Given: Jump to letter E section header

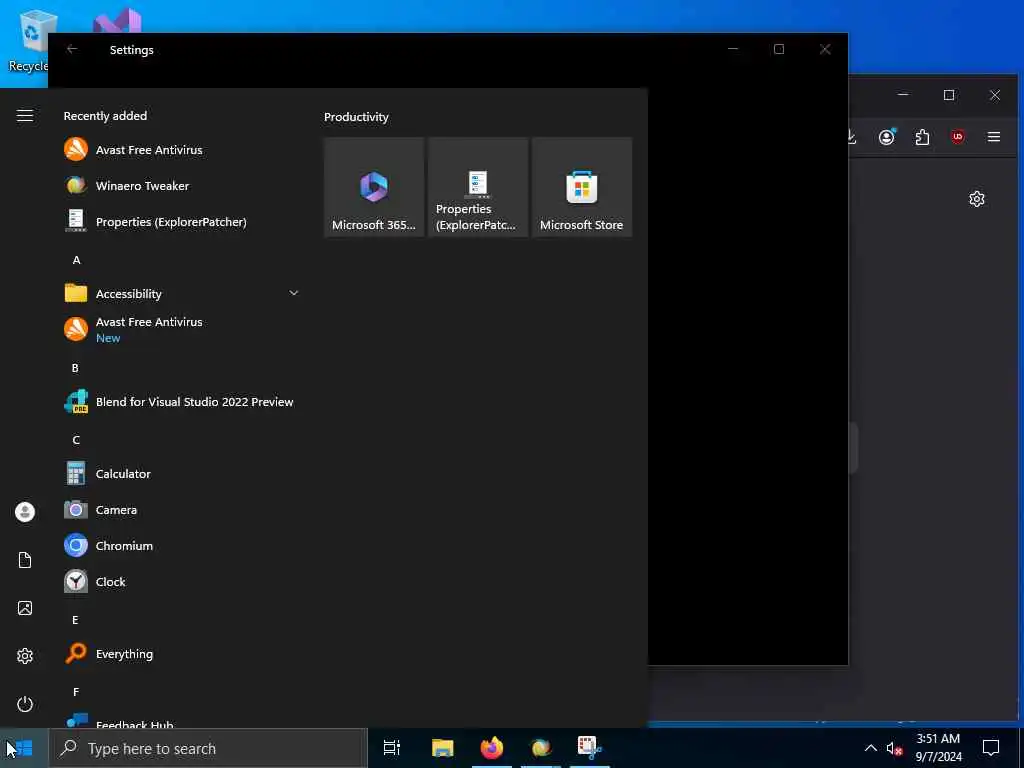Looking at the screenshot, I should pyautogui.click(x=75, y=620).
